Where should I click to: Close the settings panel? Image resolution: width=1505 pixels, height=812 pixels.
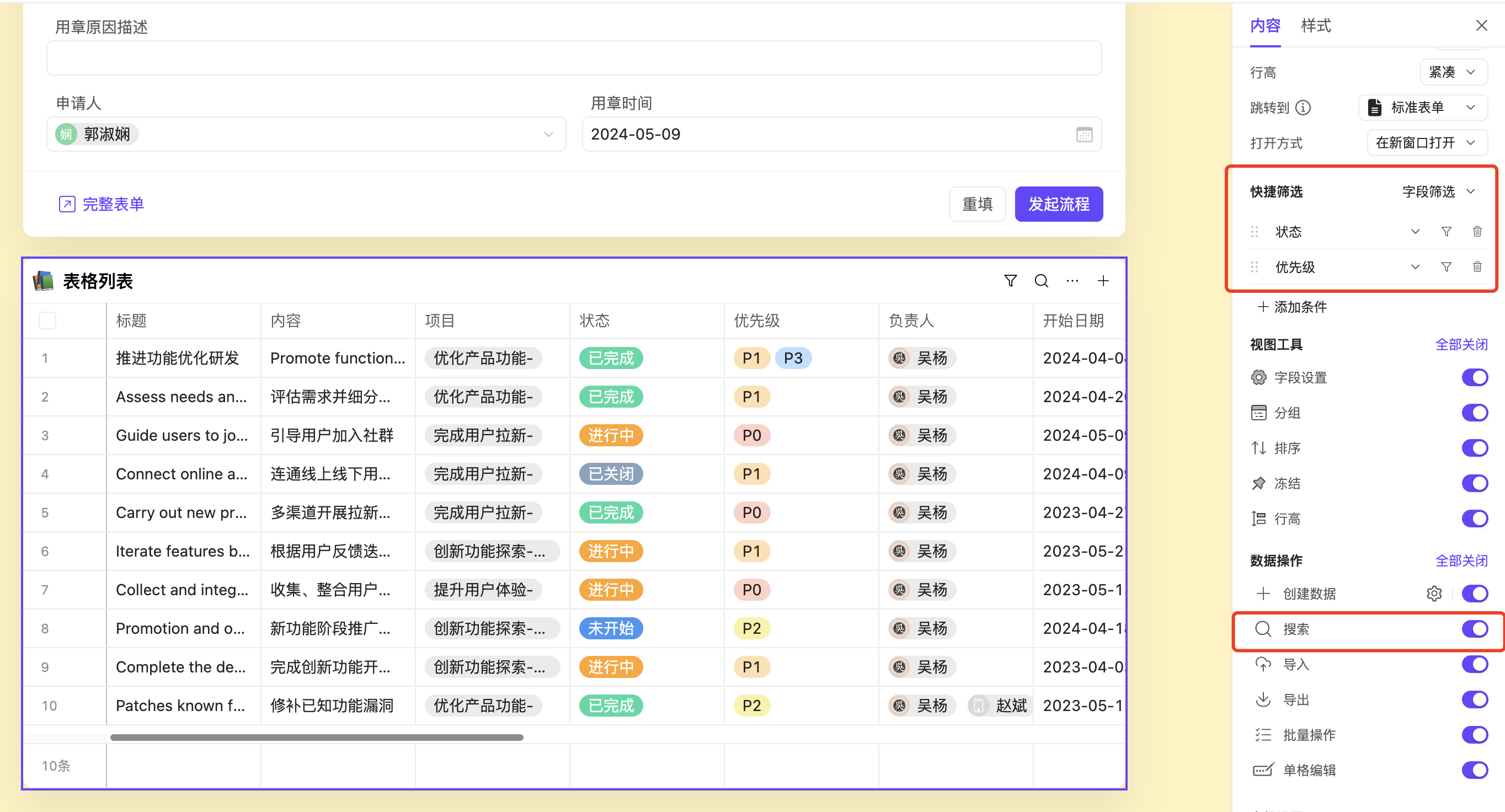(x=1481, y=26)
